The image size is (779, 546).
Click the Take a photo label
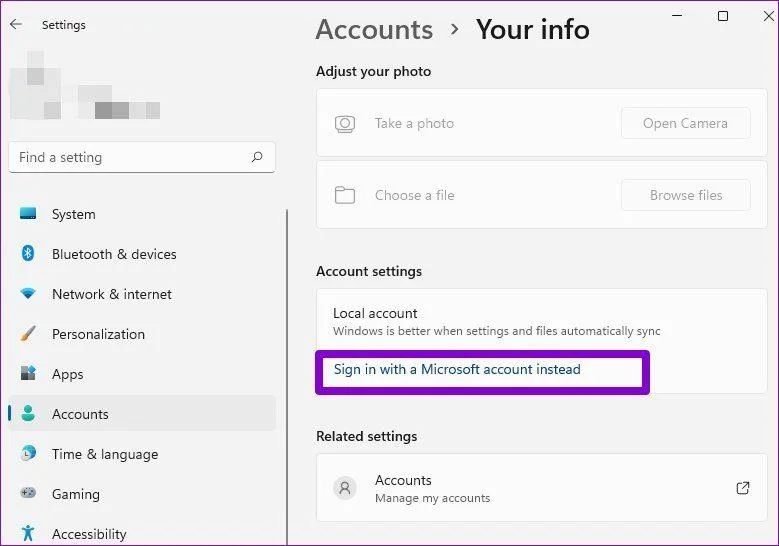414,123
